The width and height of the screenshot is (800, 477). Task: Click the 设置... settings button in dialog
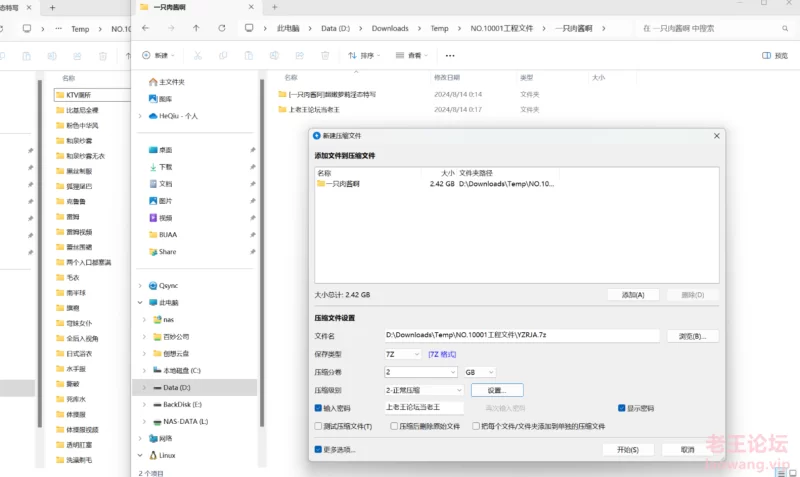tap(497, 390)
